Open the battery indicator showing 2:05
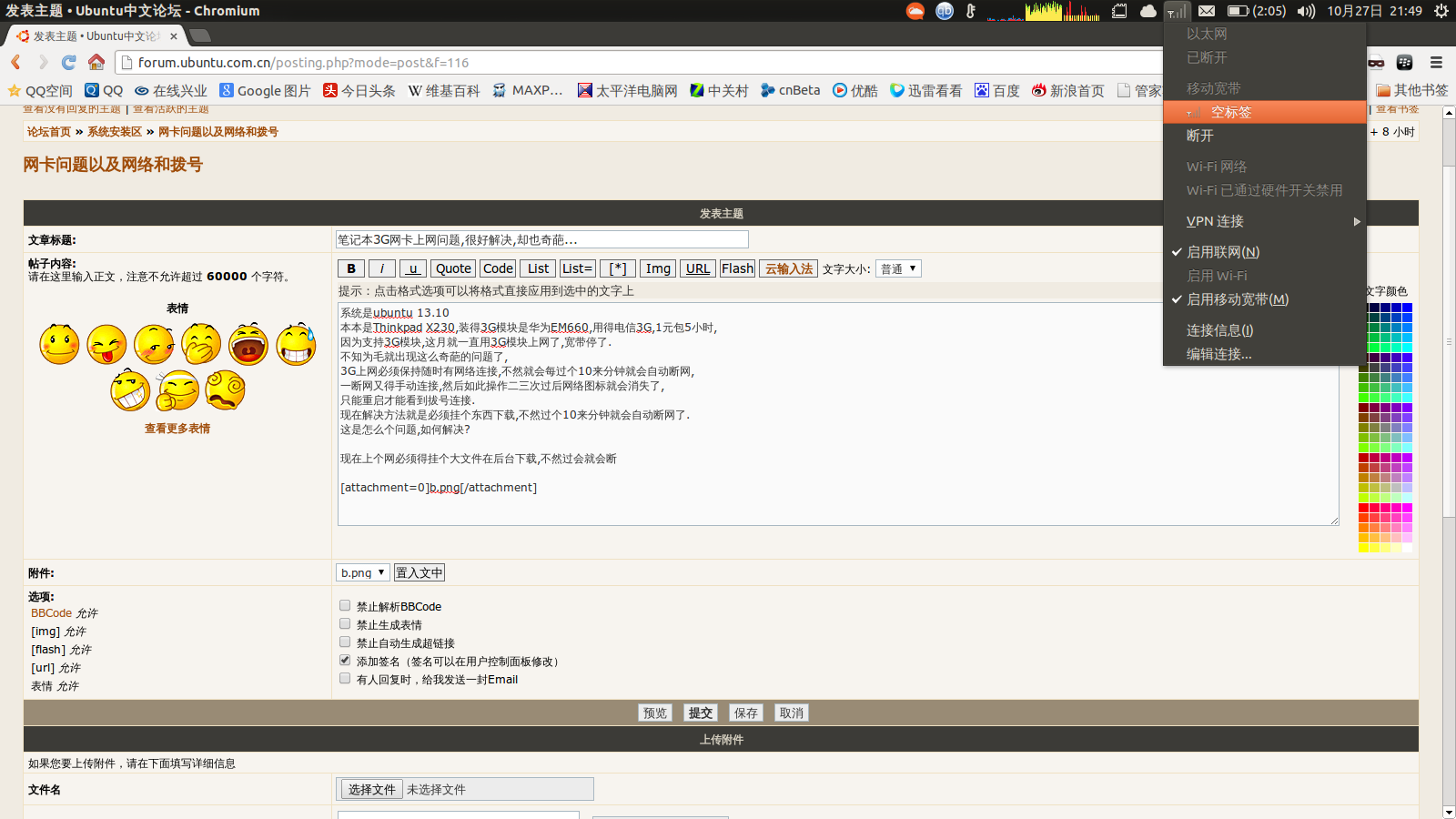This screenshot has width=1456, height=819. coord(1256,11)
